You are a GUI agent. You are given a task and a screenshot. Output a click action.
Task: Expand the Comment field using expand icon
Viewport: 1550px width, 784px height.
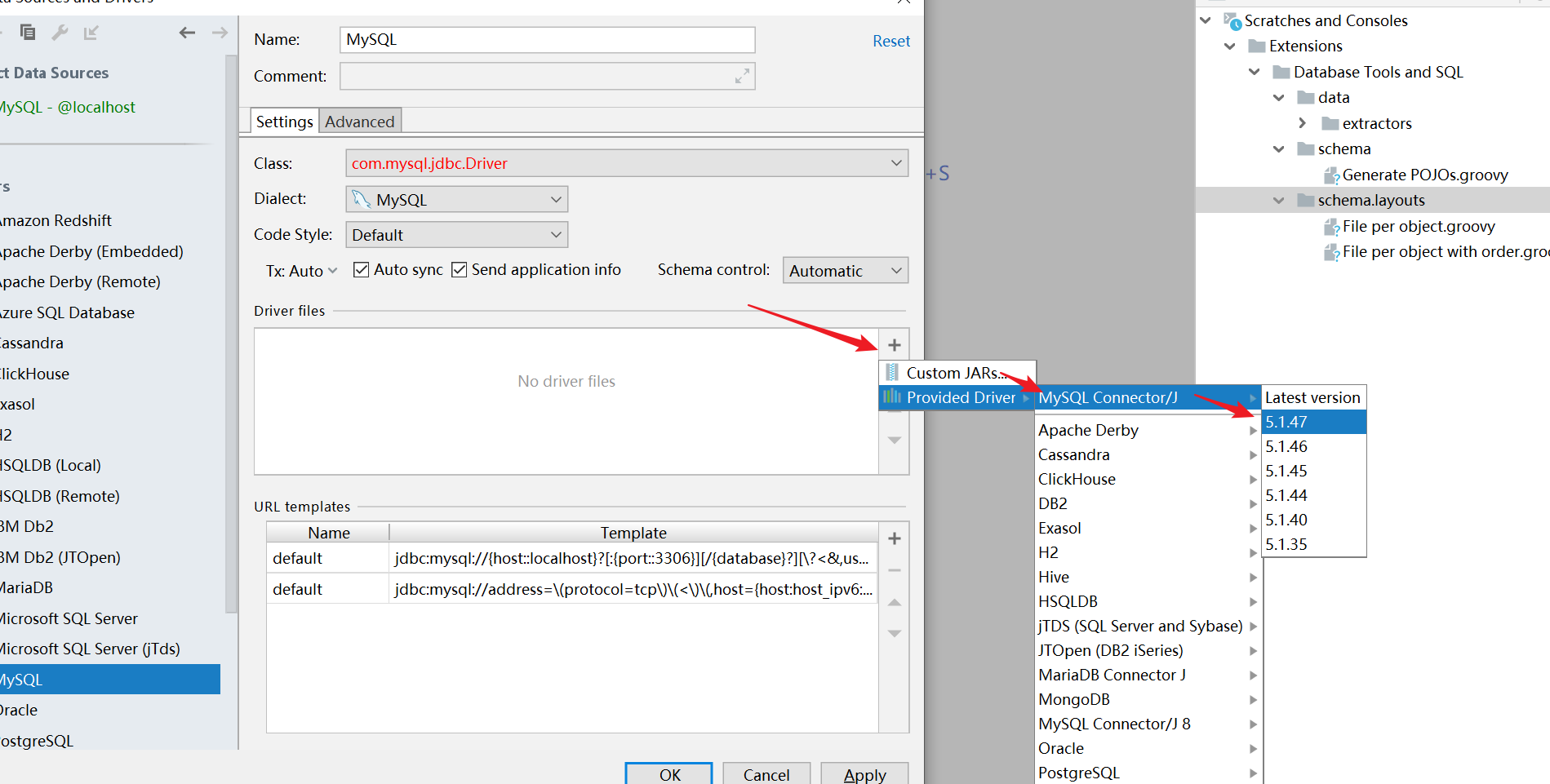tap(742, 76)
